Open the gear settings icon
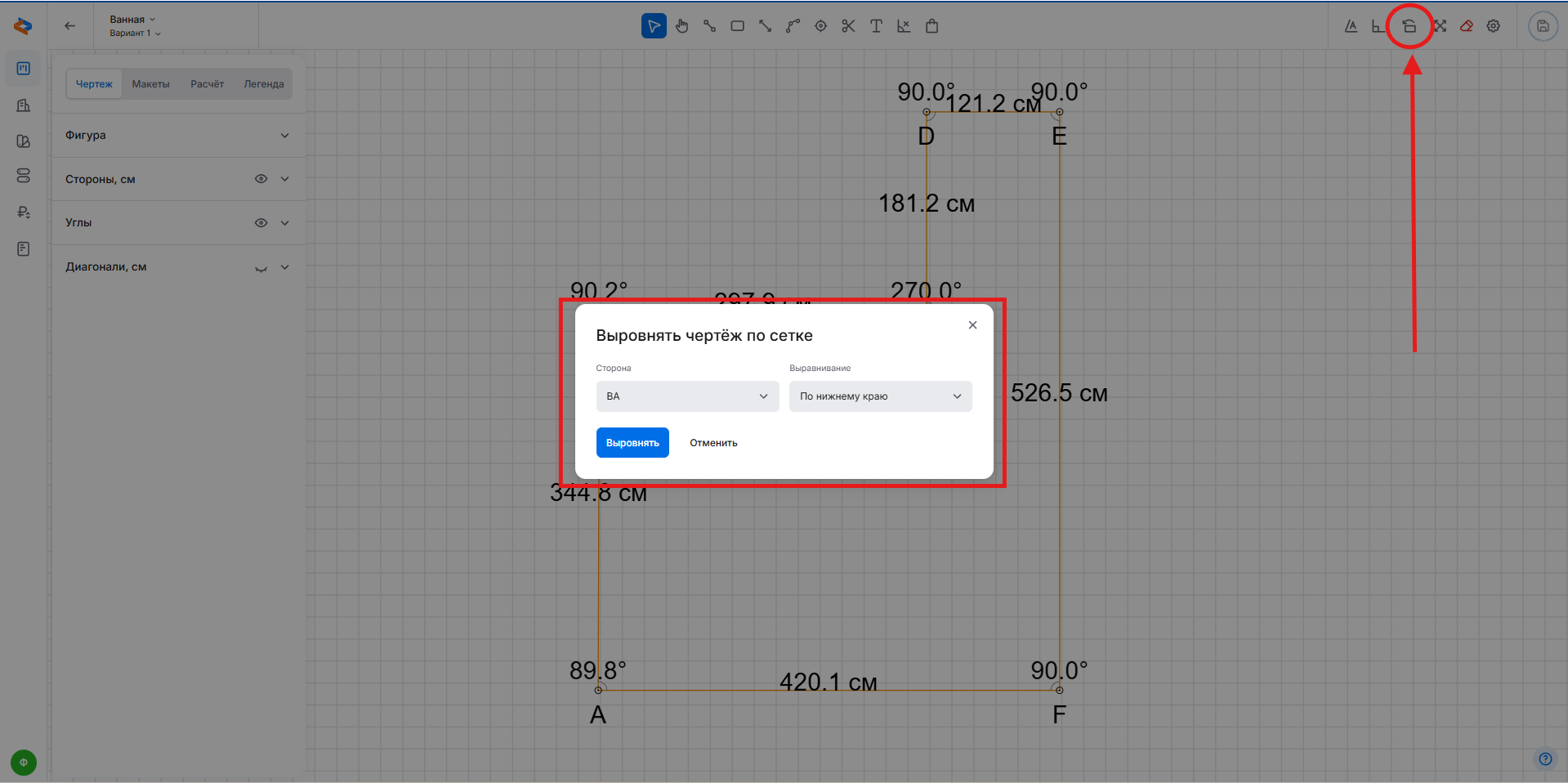 coord(1494,26)
